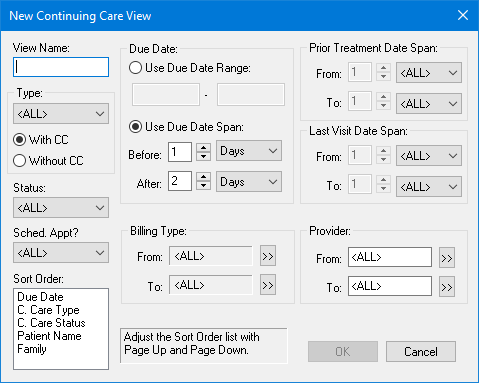
Task: Decrease the After value with down arrow
Action: point(203,185)
